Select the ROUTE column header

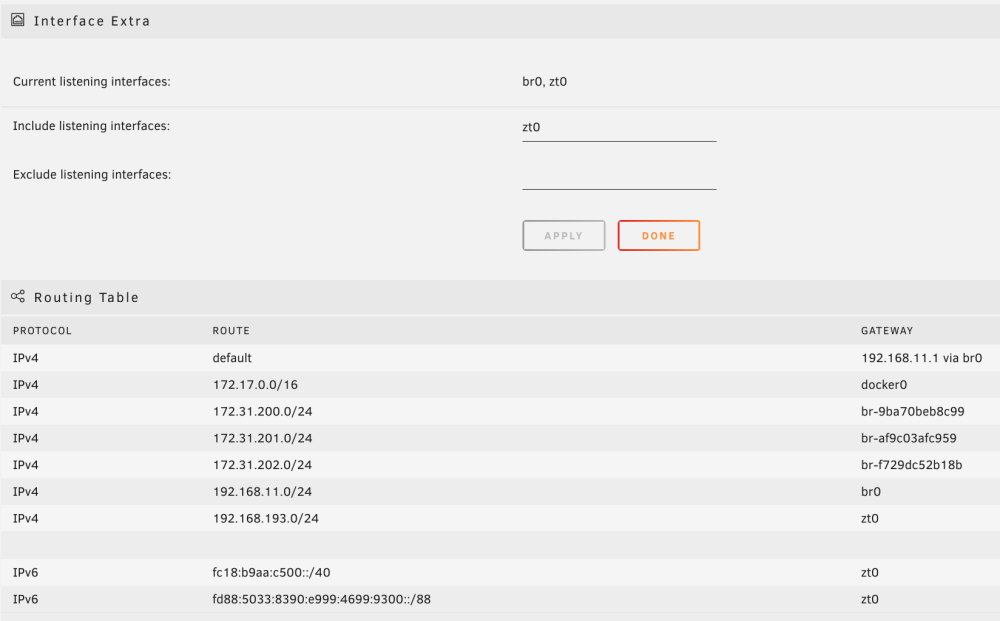click(x=231, y=331)
